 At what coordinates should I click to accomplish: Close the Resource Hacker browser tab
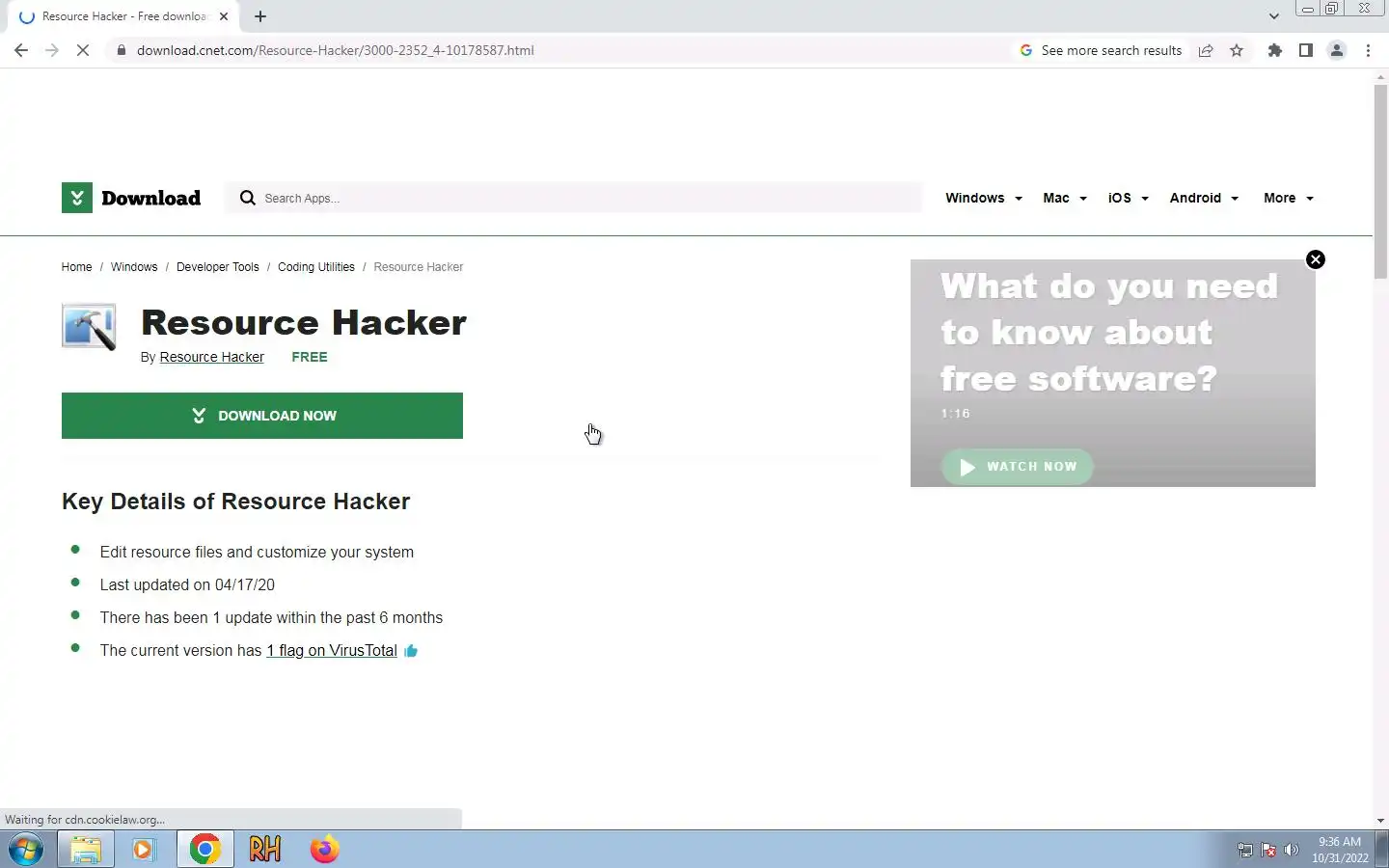point(224,16)
